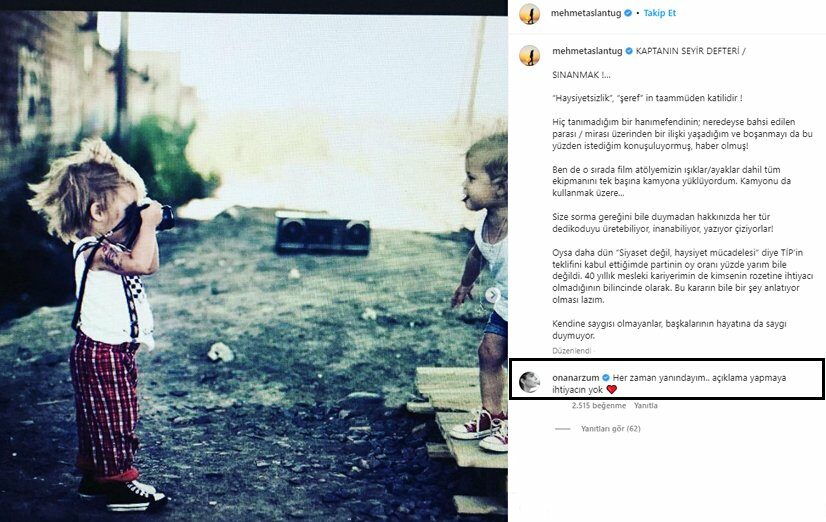The width and height of the screenshot is (826, 522).
Task: Click the onanarzum username in the comment
Action: click(x=576, y=378)
